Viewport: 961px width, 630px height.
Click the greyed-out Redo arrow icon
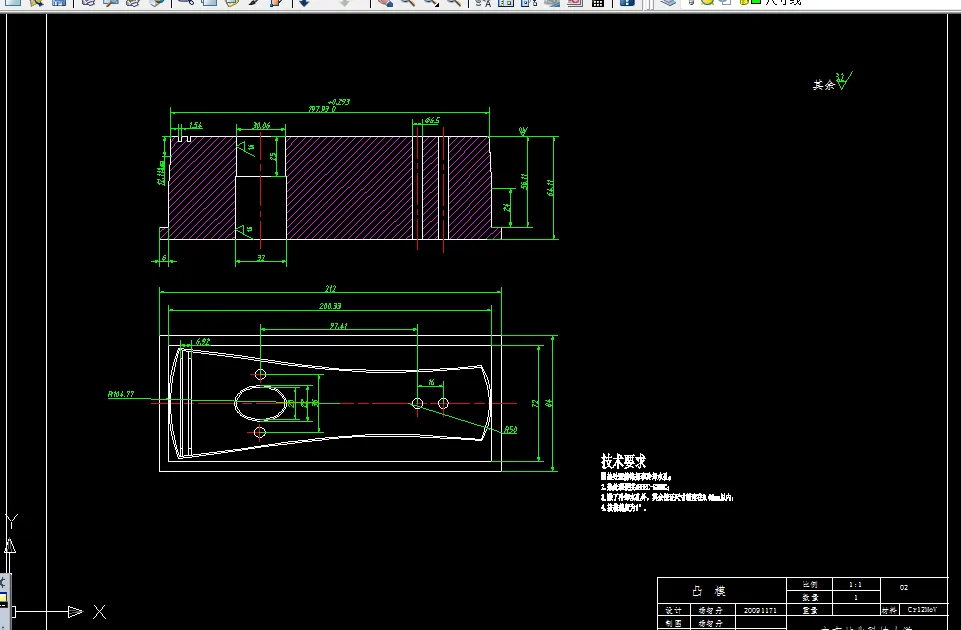tap(346, 2)
